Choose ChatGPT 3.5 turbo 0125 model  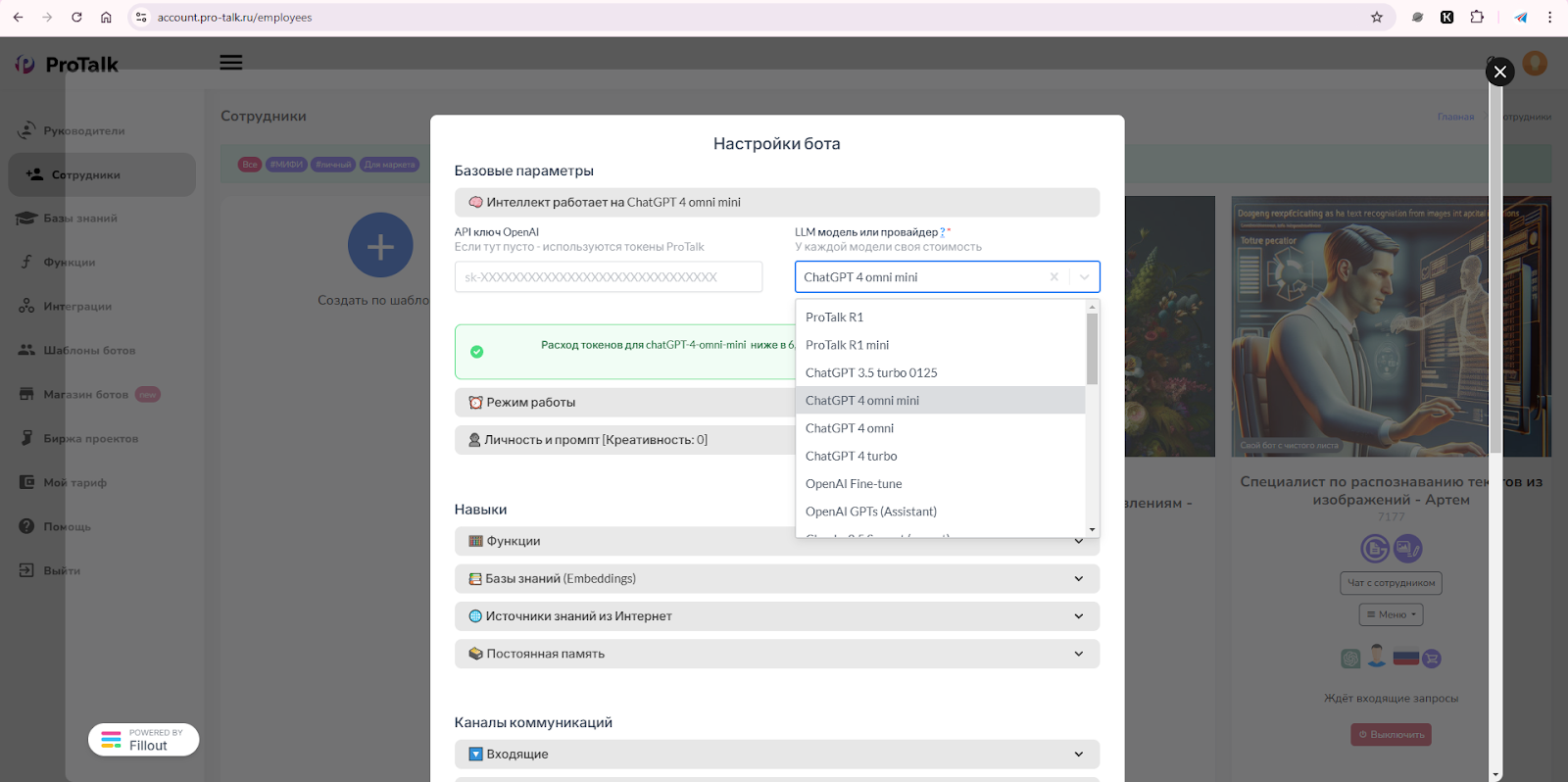pos(941,372)
